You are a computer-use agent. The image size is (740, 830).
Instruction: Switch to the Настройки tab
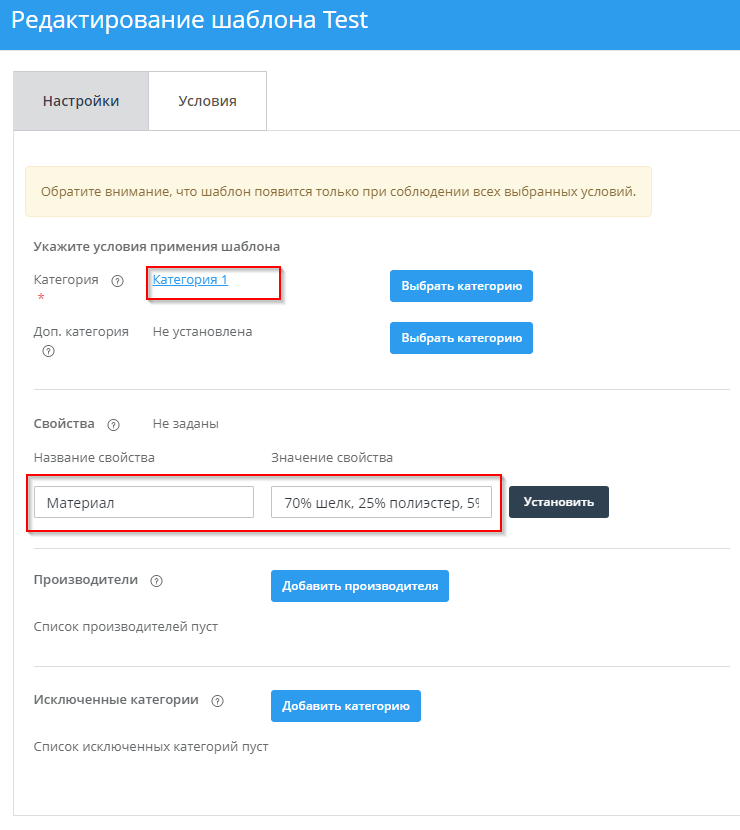point(81,101)
